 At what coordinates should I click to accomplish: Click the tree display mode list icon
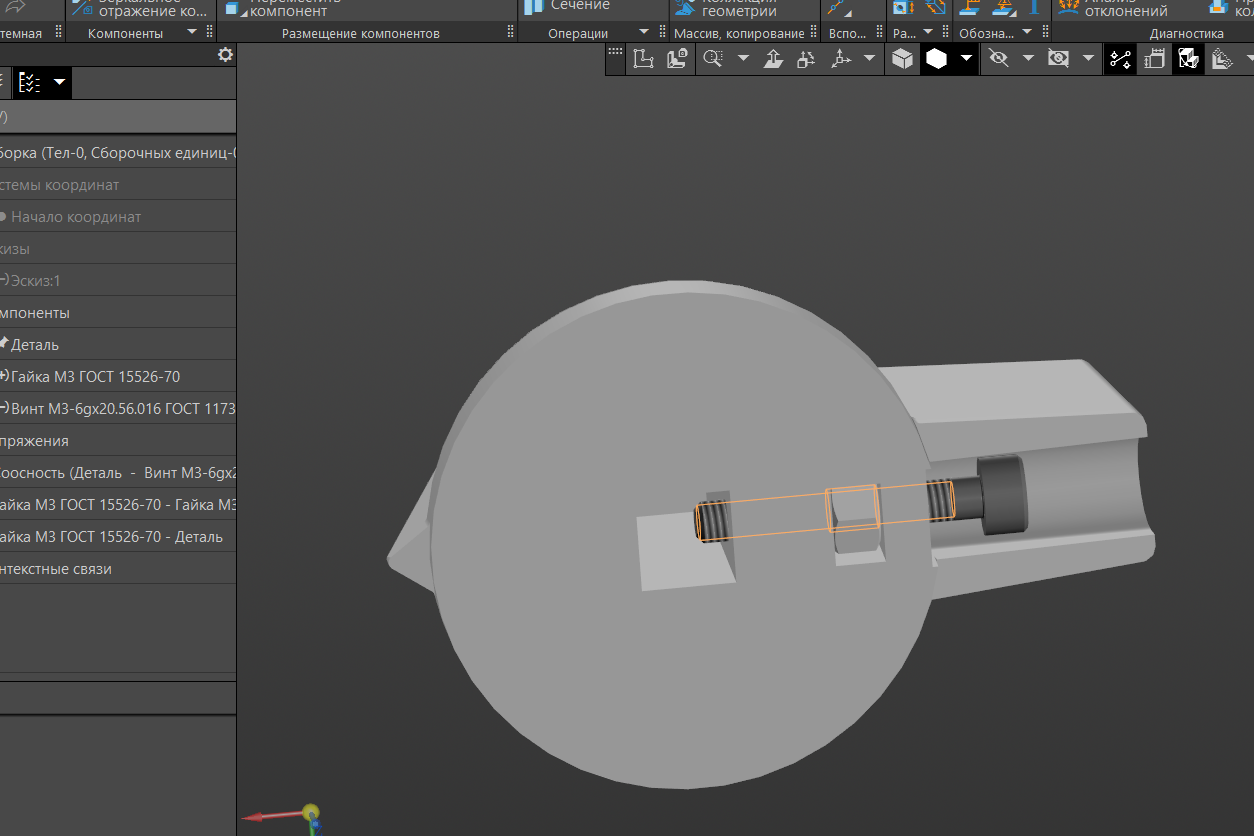[30, 82]
